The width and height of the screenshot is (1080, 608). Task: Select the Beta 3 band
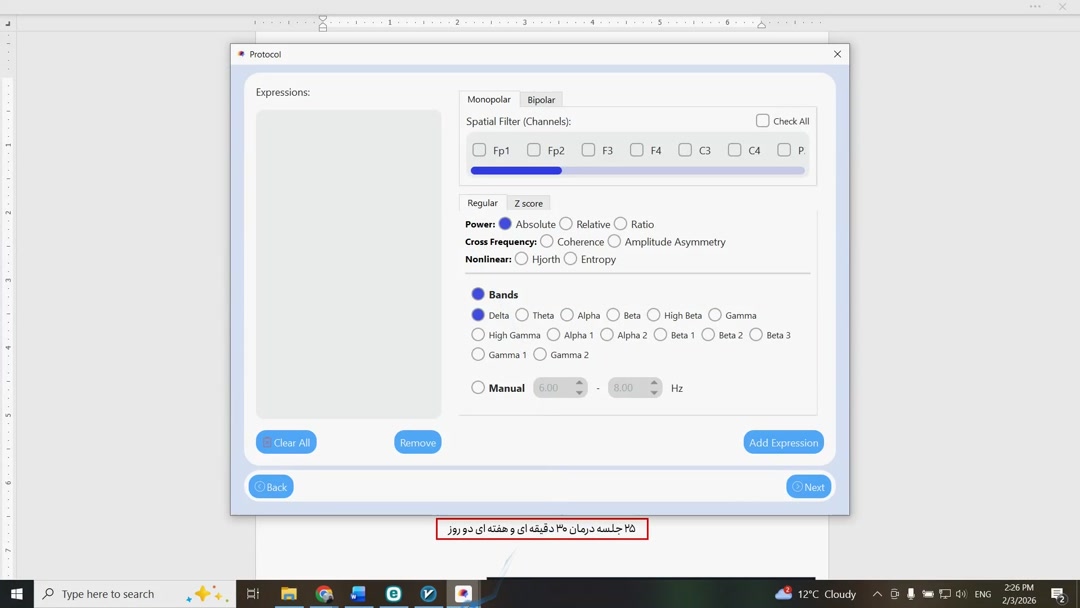pyautogui.click(x=756, y=335)
